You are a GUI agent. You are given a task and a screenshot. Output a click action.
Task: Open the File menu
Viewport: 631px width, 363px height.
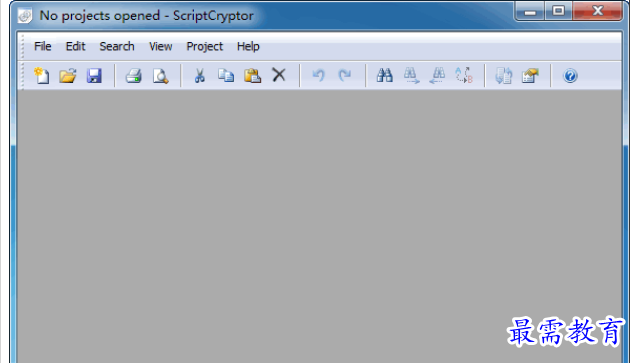(43, 47)
